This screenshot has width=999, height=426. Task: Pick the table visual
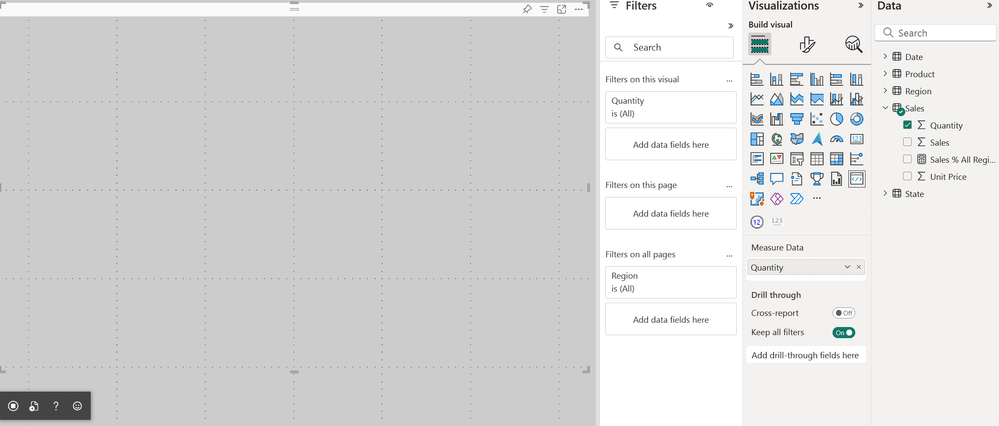[x=817, y=159]
